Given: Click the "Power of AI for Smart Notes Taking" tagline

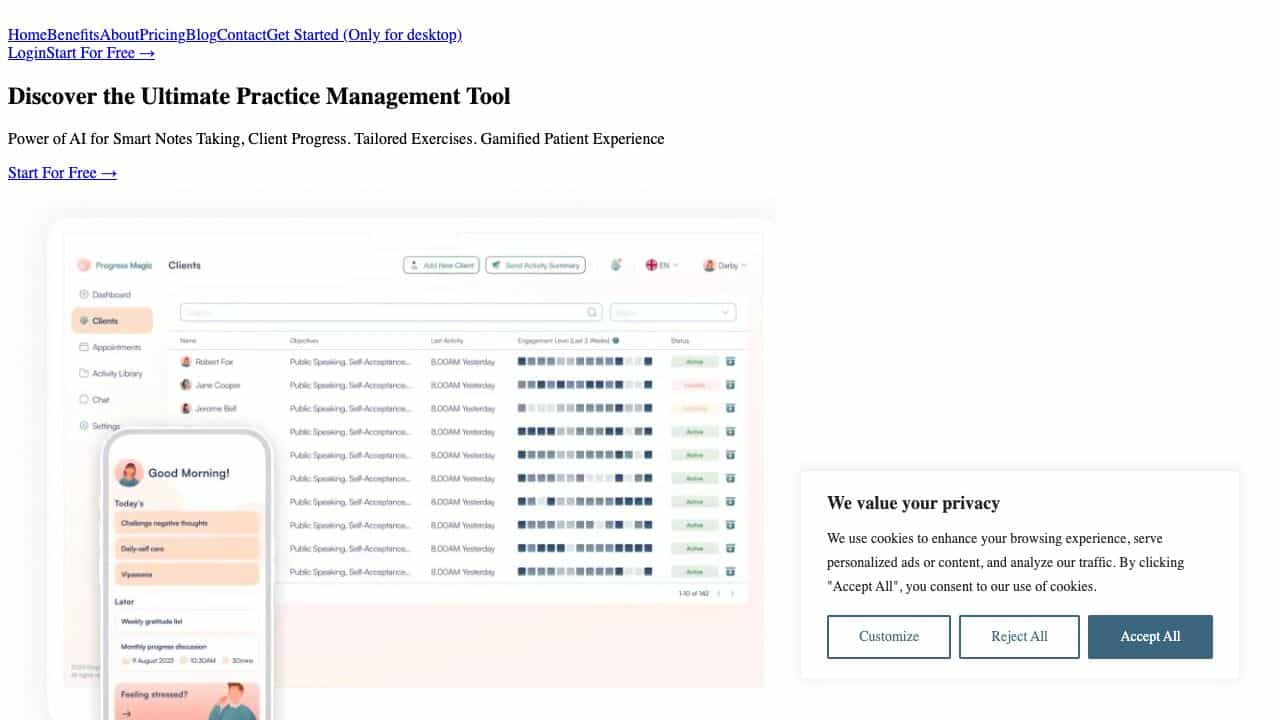Looking at the screenshot, I should (x=336, y=139).
